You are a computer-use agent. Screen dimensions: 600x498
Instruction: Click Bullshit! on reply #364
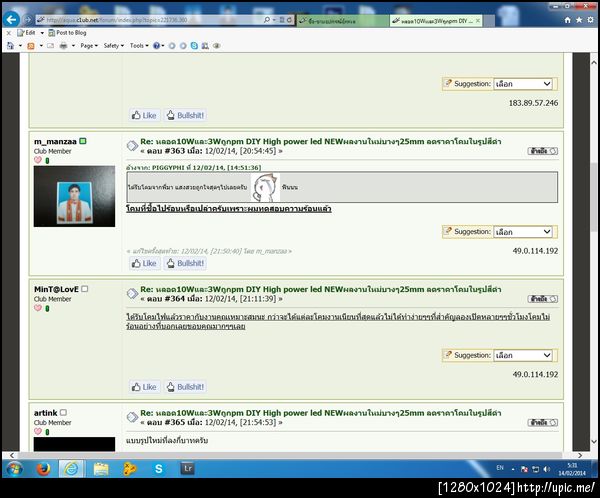(186, 387)
